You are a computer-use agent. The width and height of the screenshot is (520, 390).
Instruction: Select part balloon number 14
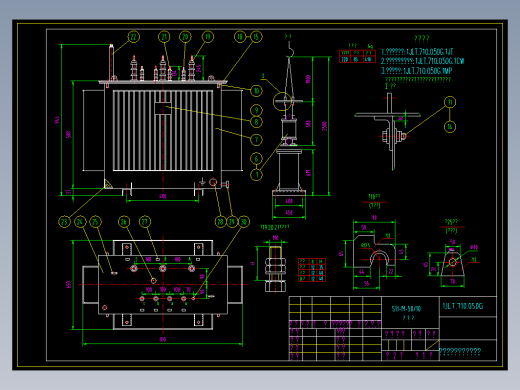pyautogui.click(x=450, y=127)
